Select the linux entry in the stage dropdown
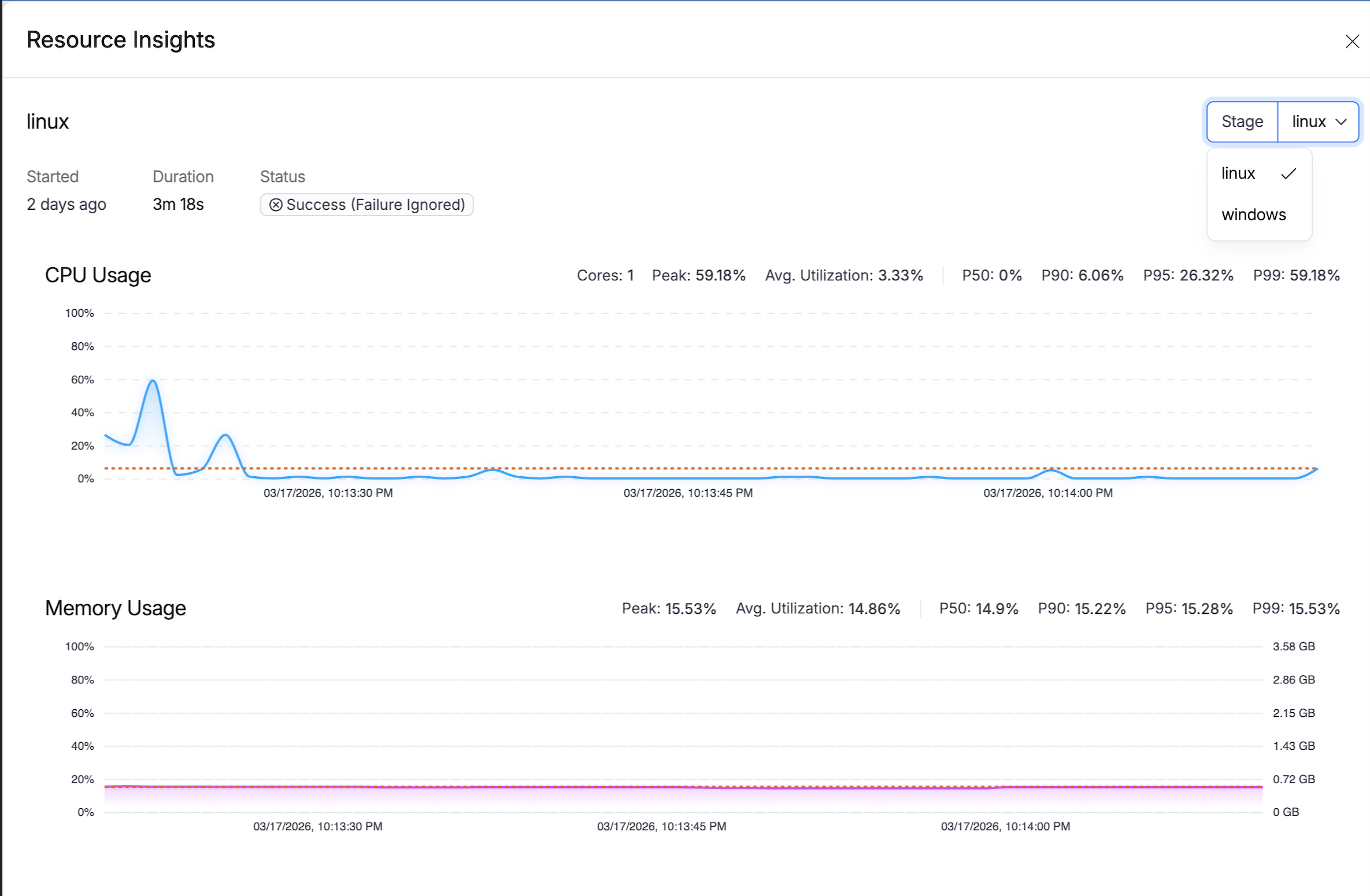Viewport: 1370px width, 896px height. click(x=1238, y=173)
